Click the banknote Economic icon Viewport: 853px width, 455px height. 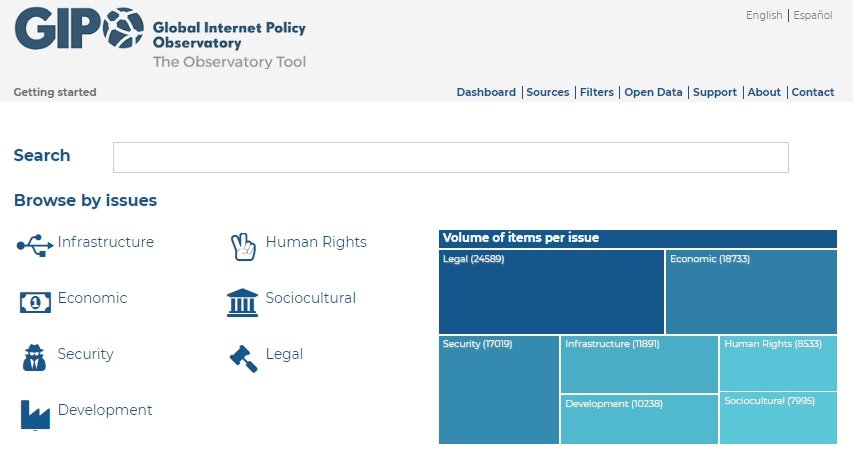(x=35, y=303)
